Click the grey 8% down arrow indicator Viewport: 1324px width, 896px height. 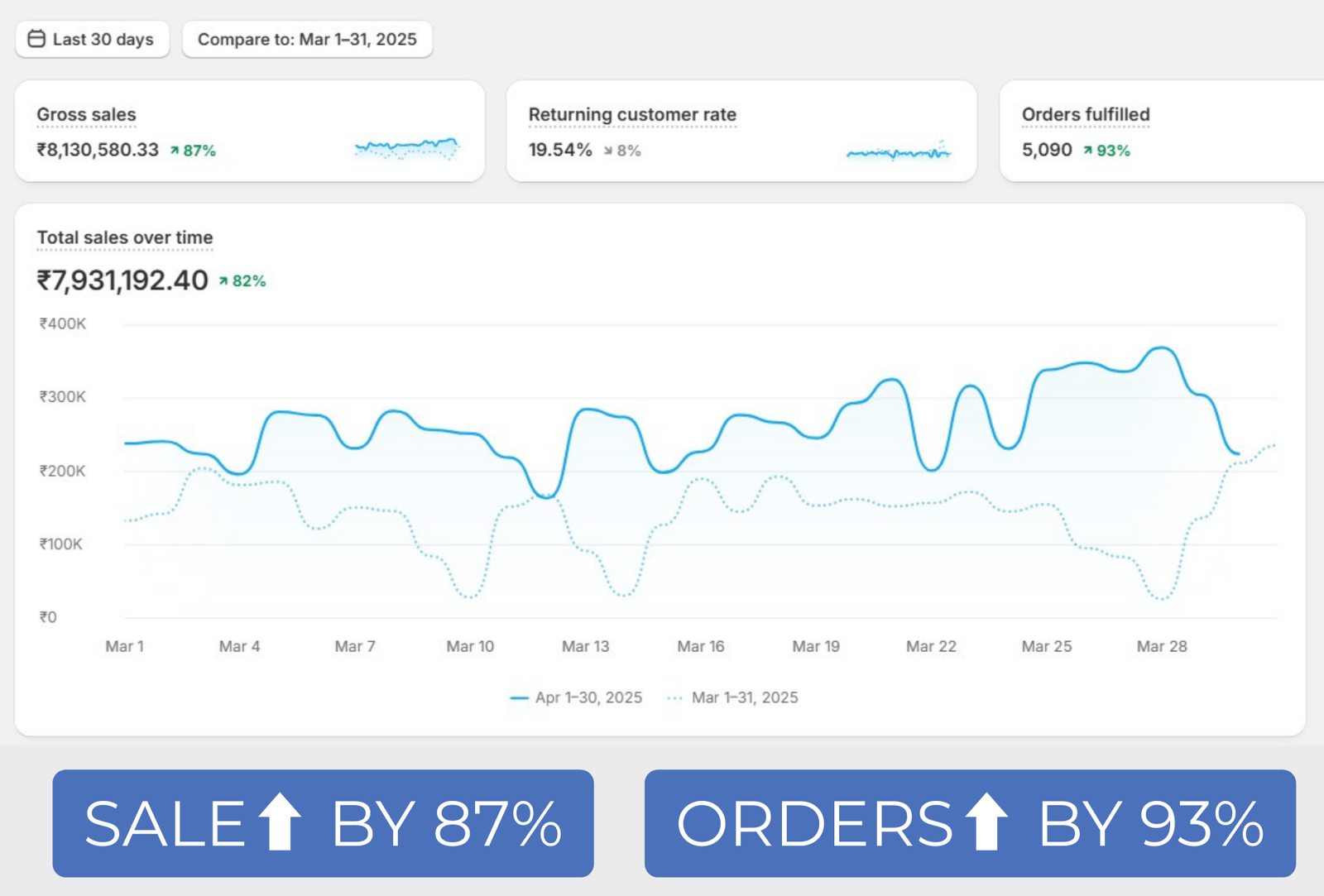(x=609, y=151)
